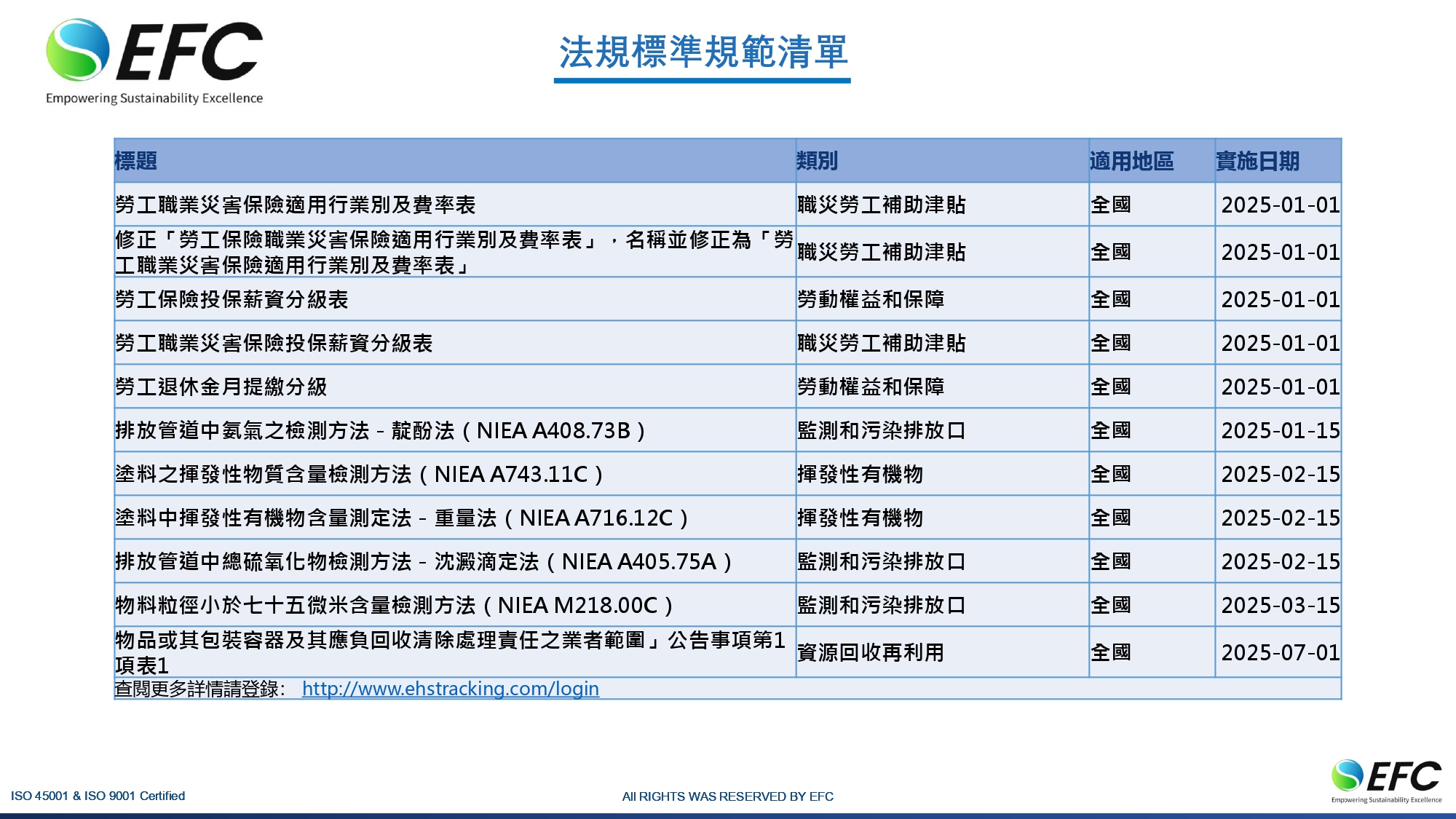Image resolution: width=1456 pixels, height=819 pixels.
Task: Select the NIEA A405.75A method title
Action: pyautogui.click(x=424, y=561)
